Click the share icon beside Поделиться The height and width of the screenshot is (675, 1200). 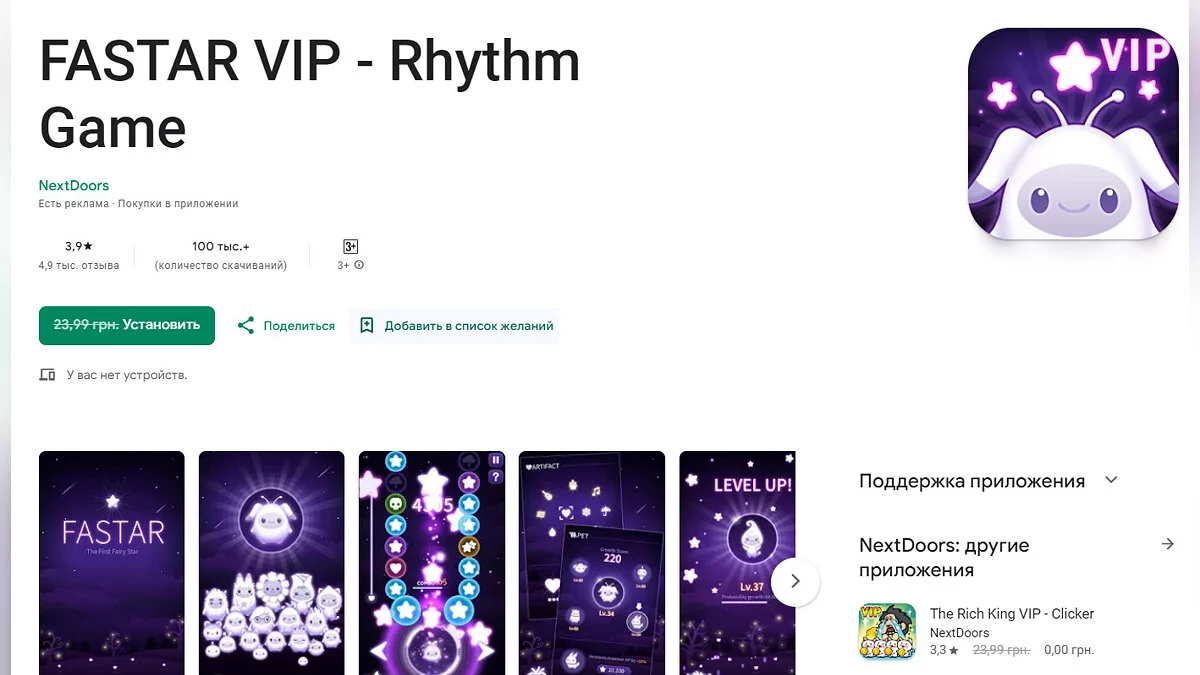246,325
